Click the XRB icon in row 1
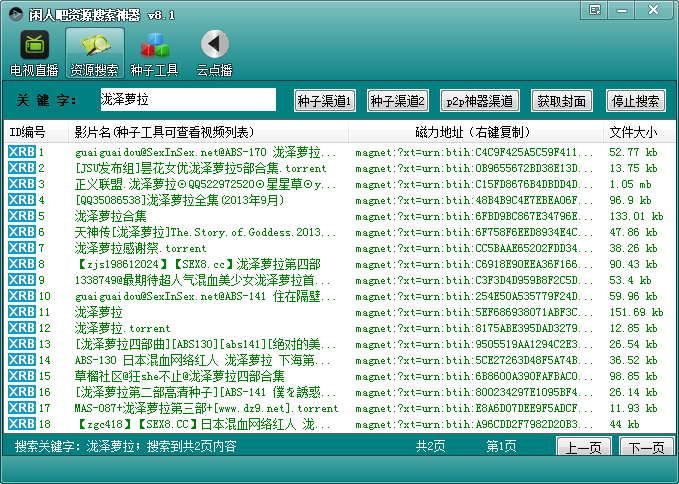 point(22,152)
